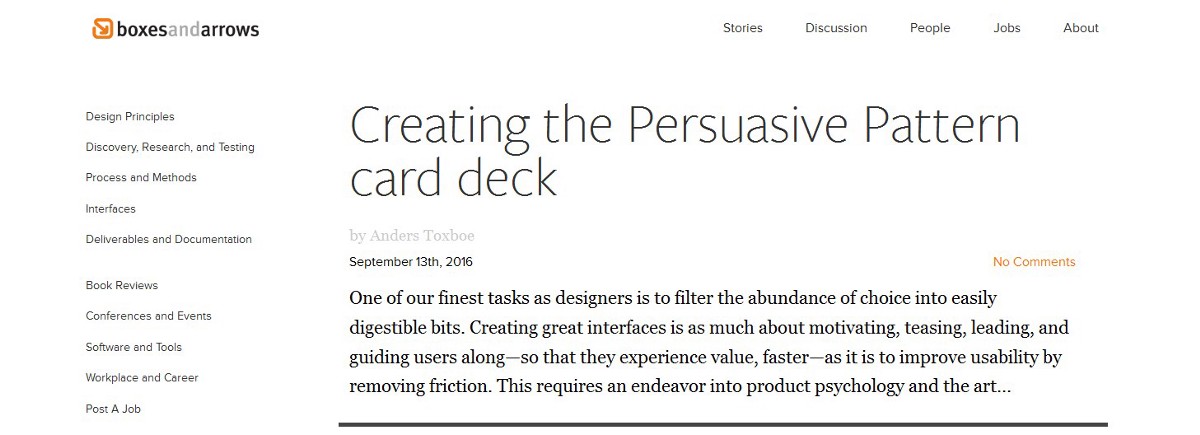
Task: Open Conferences and Events link
Action: point(149,316)
